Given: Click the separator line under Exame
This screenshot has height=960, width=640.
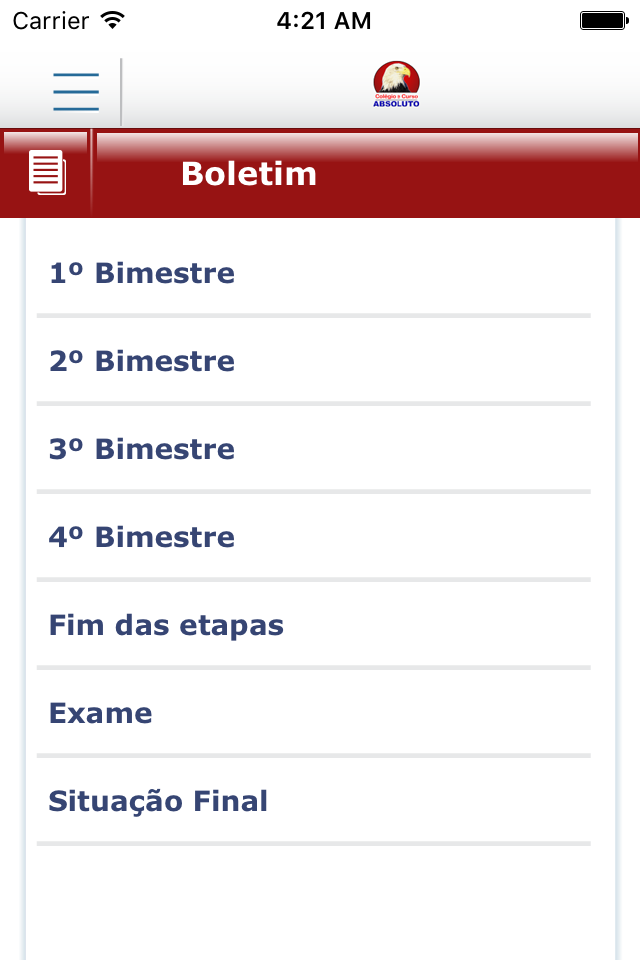Looking at the screenshot, I should [314, 756].
